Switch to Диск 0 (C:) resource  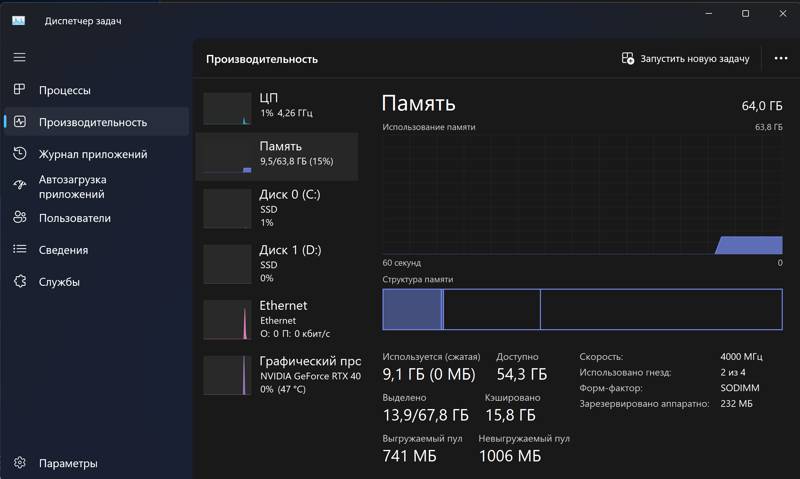pyautogui.click(x=277, y=208)
